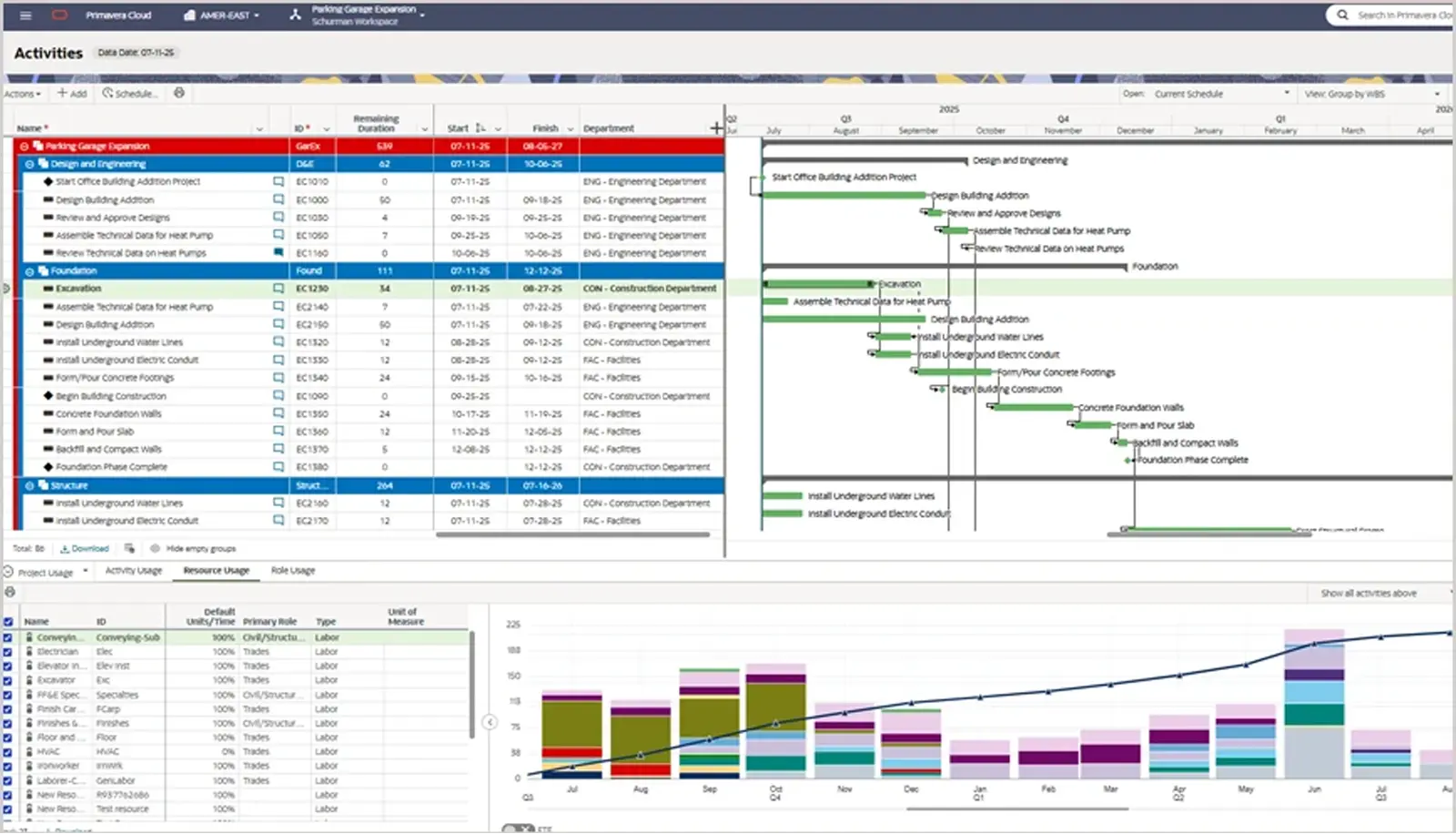Open the search icon in Primavera Cloud
The image size is (1456, 834).
(1340, 15)
